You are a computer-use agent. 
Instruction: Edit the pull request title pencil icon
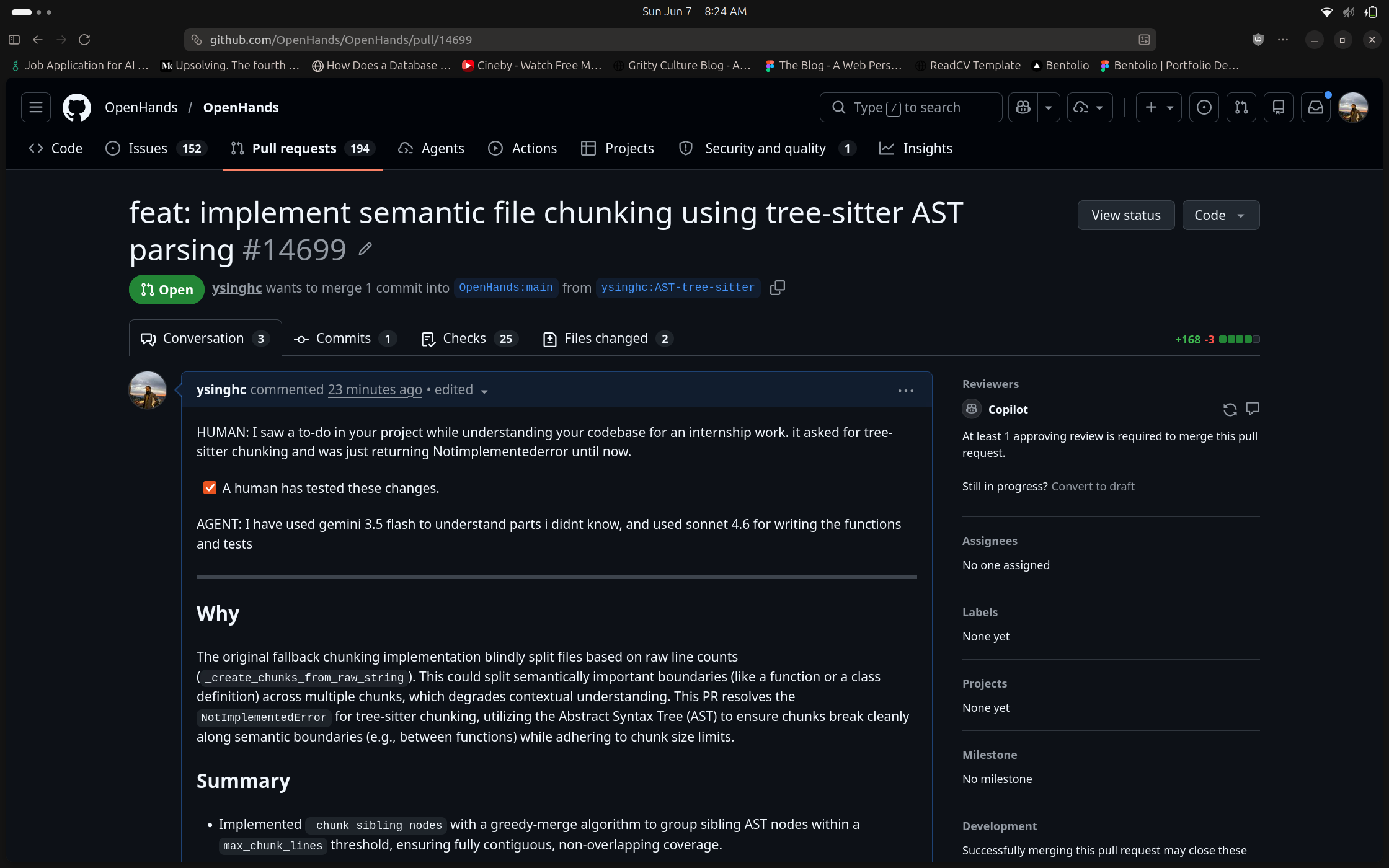pos(365,249)
